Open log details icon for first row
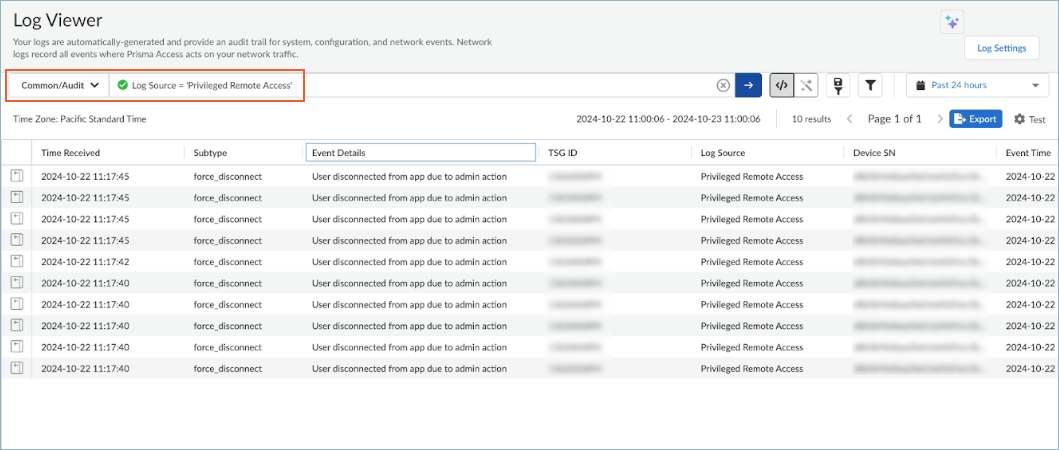The width and height of the screenshot is (1059, 450). pyautogui.click(x=17, y=176)
